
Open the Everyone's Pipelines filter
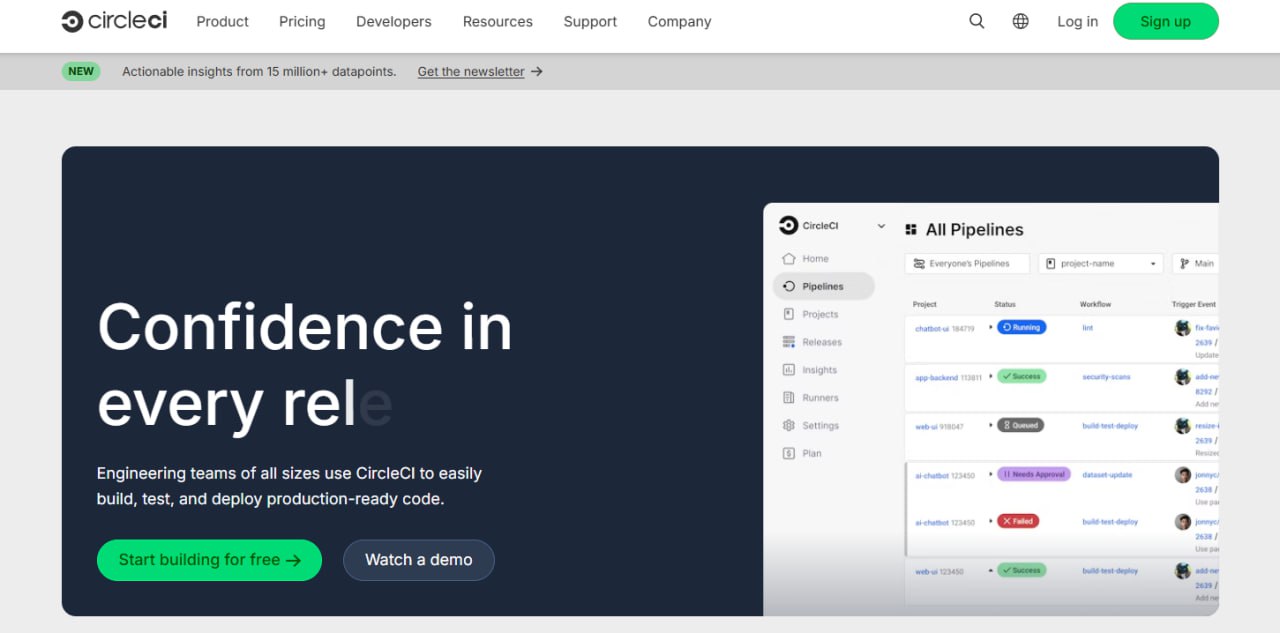[x=967, y=264]
